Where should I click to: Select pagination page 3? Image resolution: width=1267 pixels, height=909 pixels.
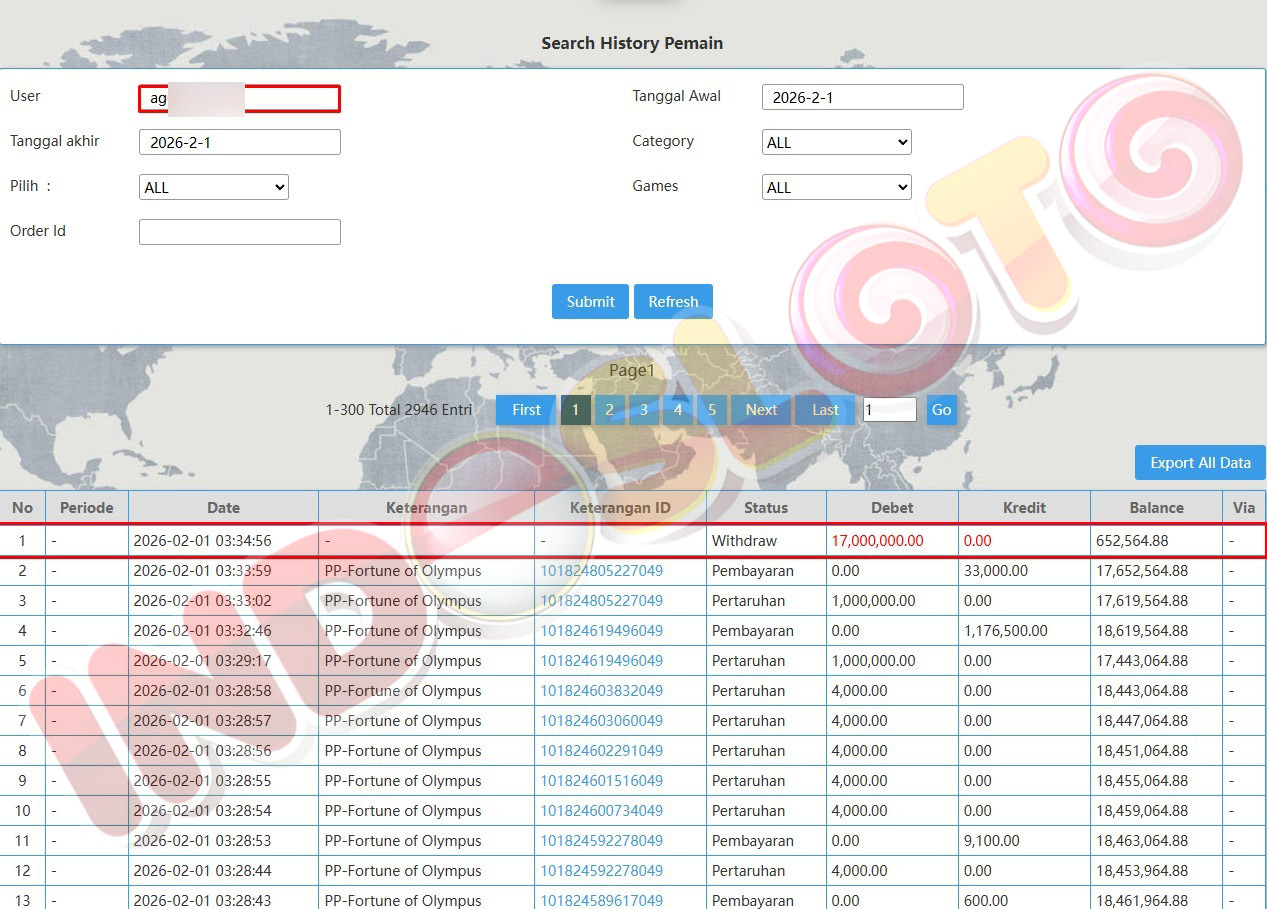click(x=643, y=410)
